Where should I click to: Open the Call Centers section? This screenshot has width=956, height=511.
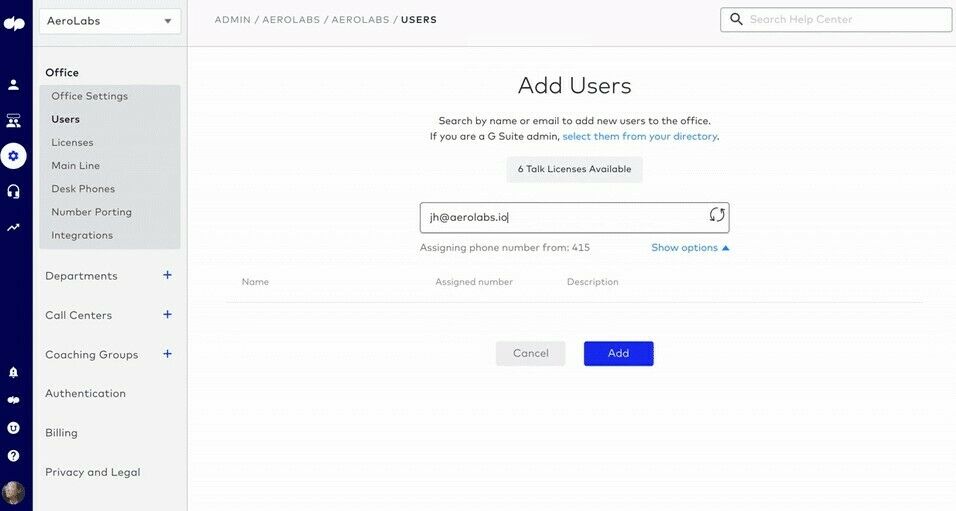(x=79, y=315)
